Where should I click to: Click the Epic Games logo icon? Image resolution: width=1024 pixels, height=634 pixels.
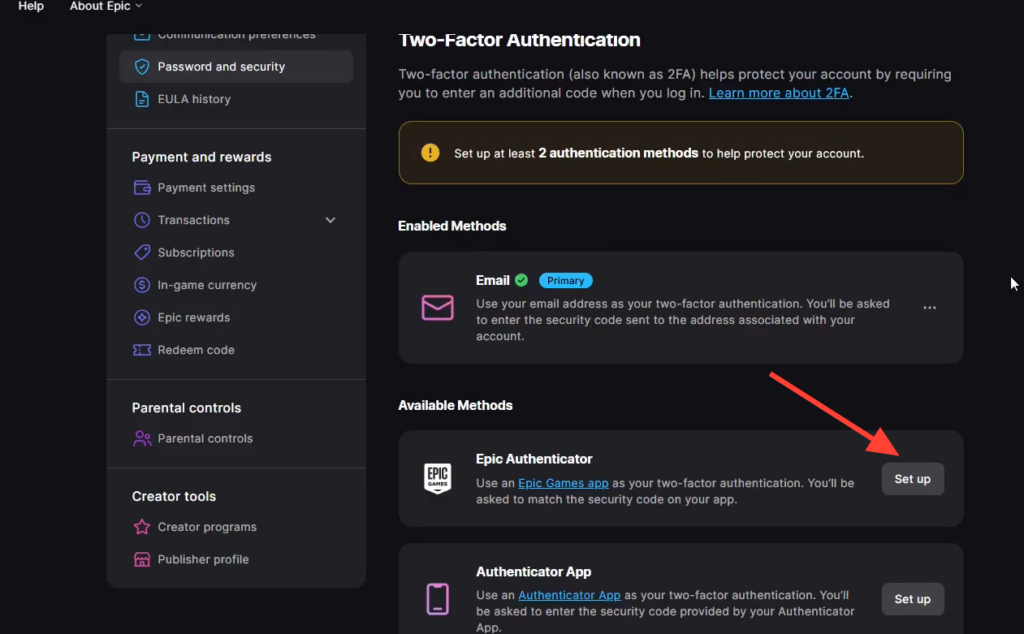(x=438, y=479)
